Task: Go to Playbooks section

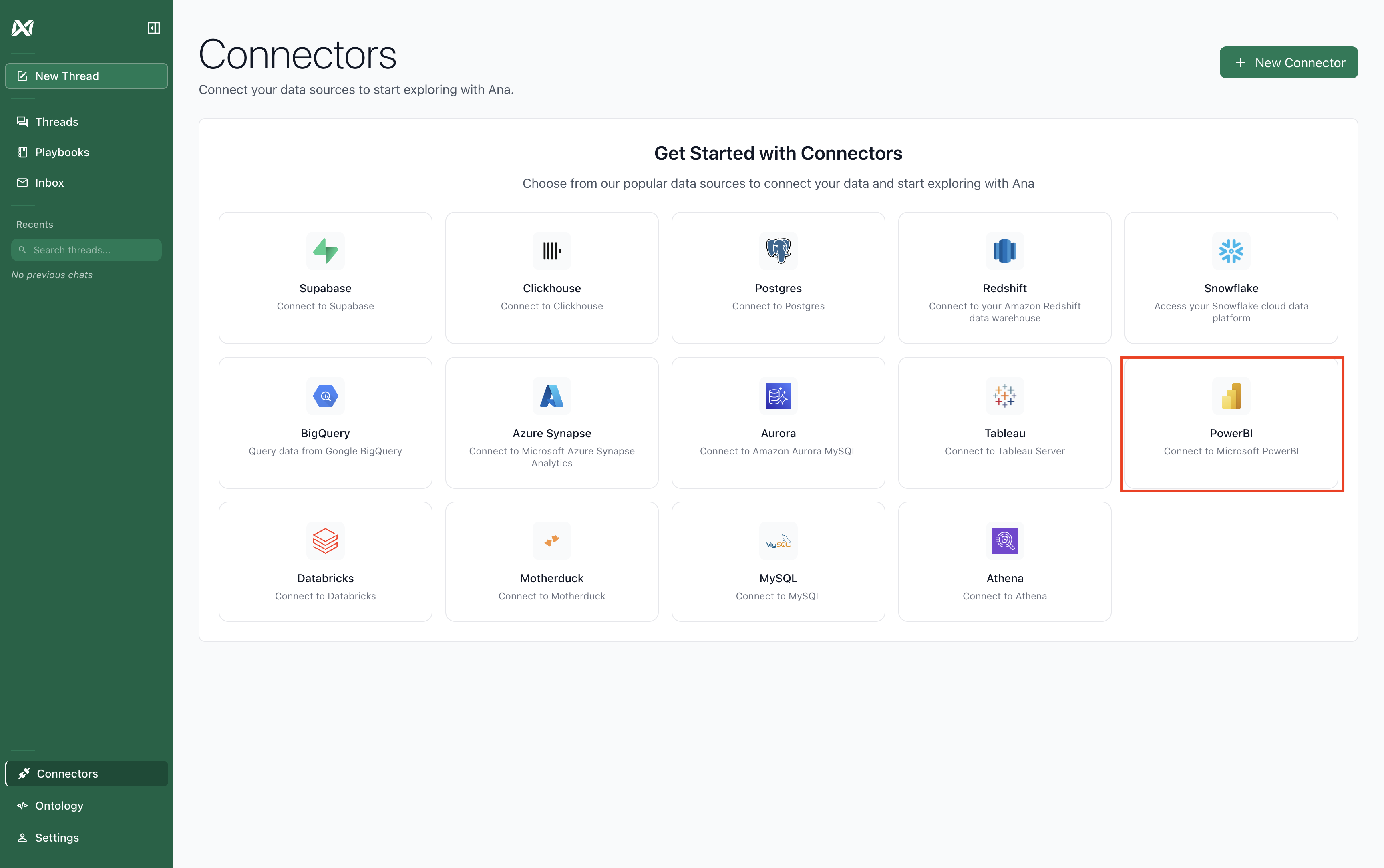Action: (x=62, y=152)
